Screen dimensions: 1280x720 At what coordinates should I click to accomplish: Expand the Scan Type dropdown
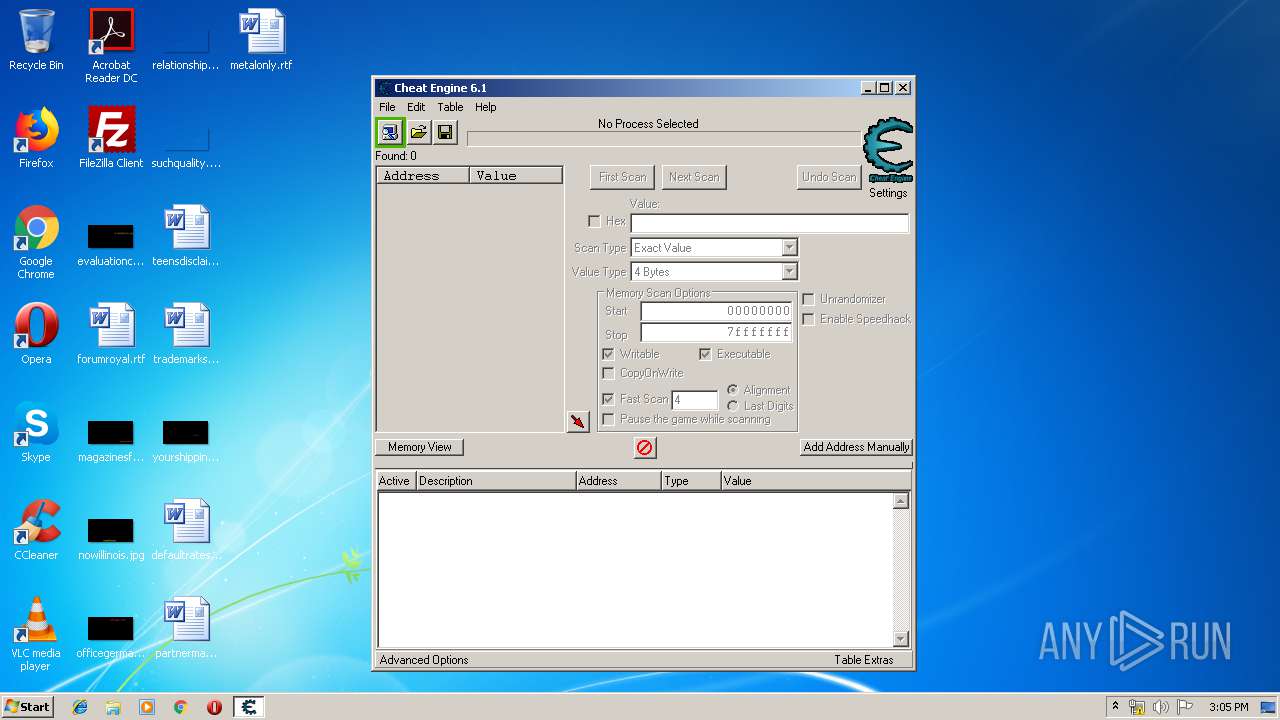[x=789, y=248]
